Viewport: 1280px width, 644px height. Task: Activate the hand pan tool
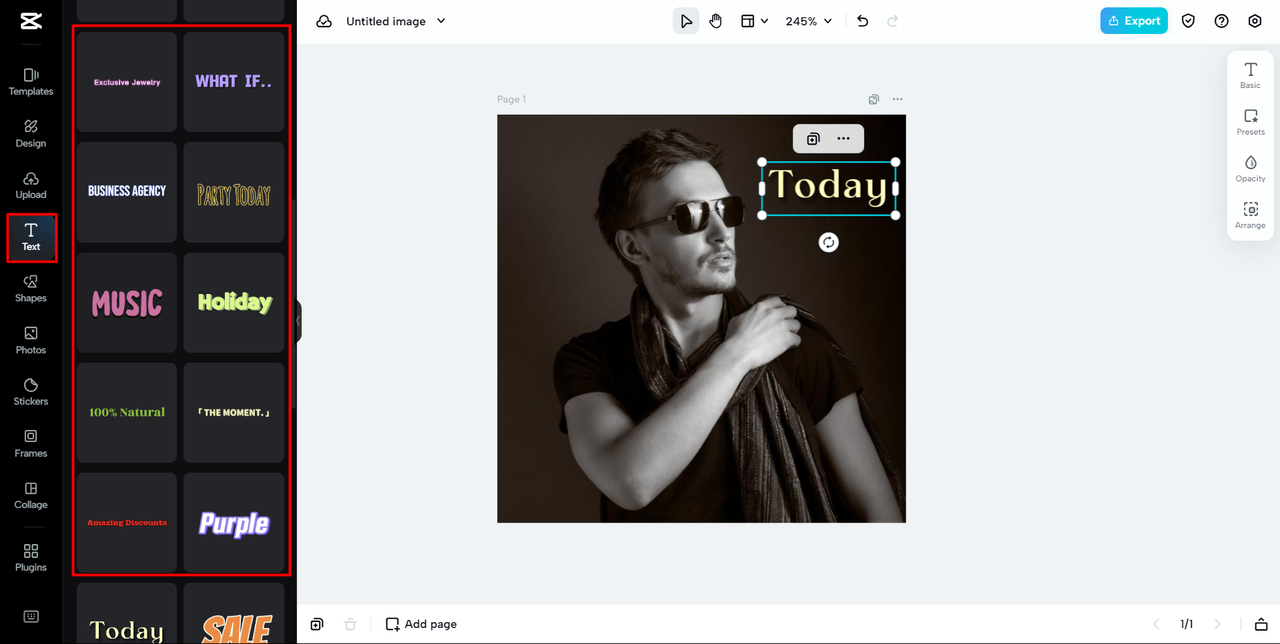[x=716, y=21]
